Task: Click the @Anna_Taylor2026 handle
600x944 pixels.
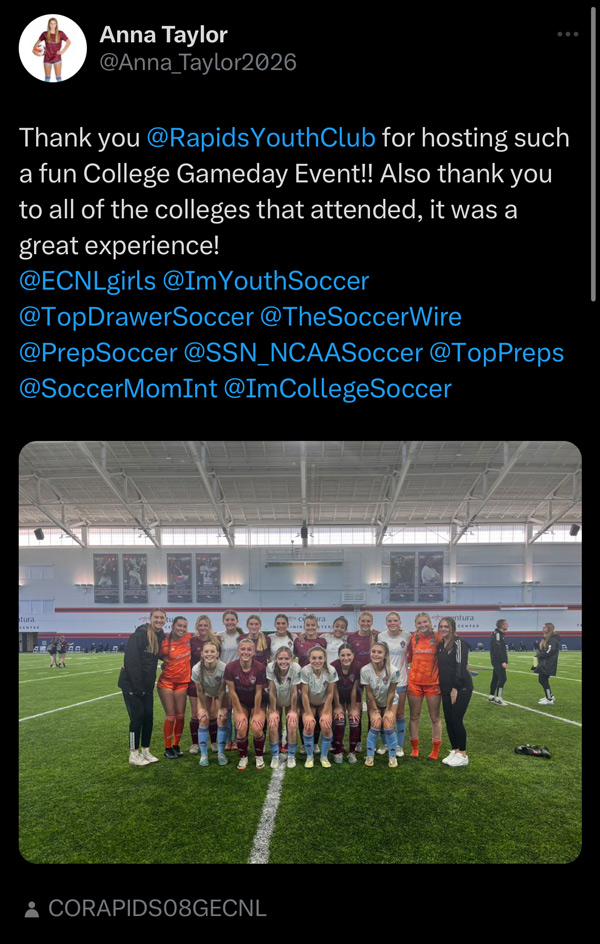Action: pyautogui.click(x=198, y=62)
